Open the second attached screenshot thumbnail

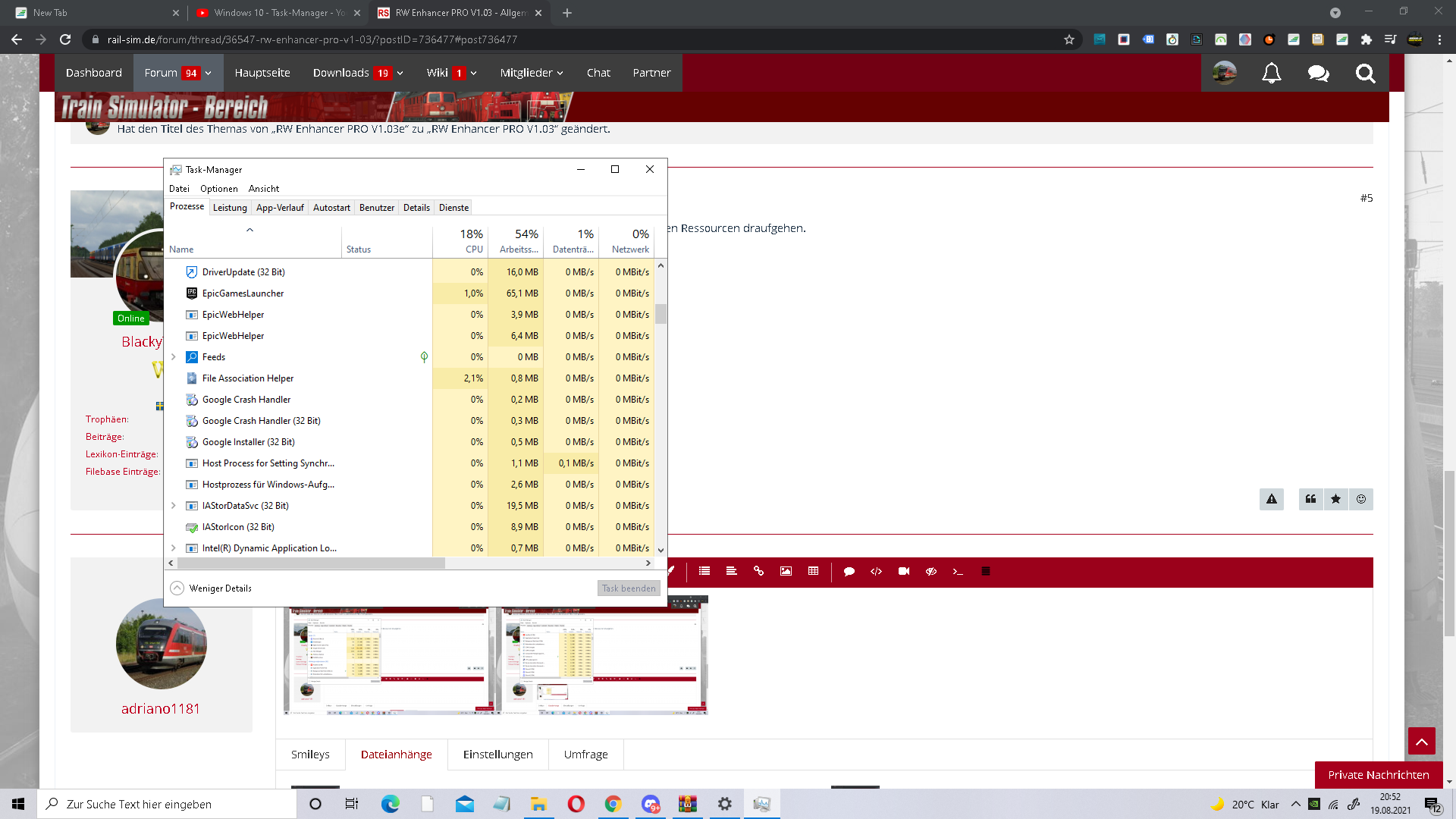(x=604, y=660)
